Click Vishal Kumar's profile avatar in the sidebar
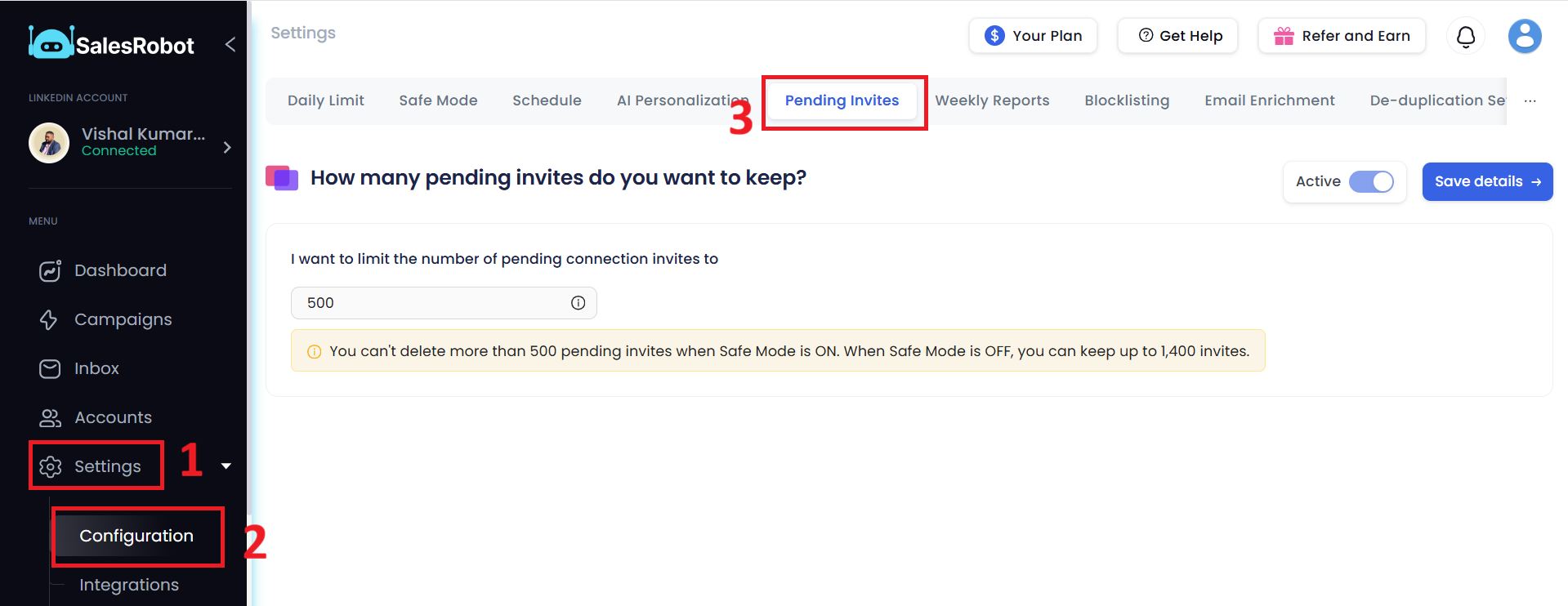1568x606 pixels. tap(49, 143)
